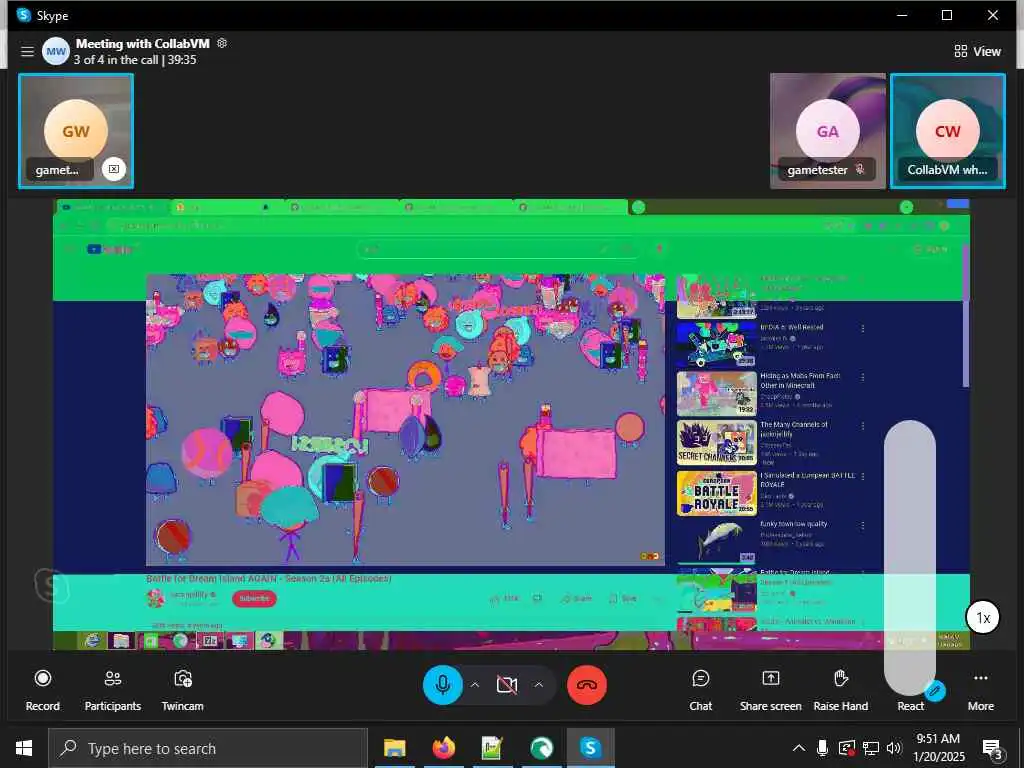Click the 1x zoom level button
Image resolution: width=1024 pixels, height=768 pixels.
point(983,617)
